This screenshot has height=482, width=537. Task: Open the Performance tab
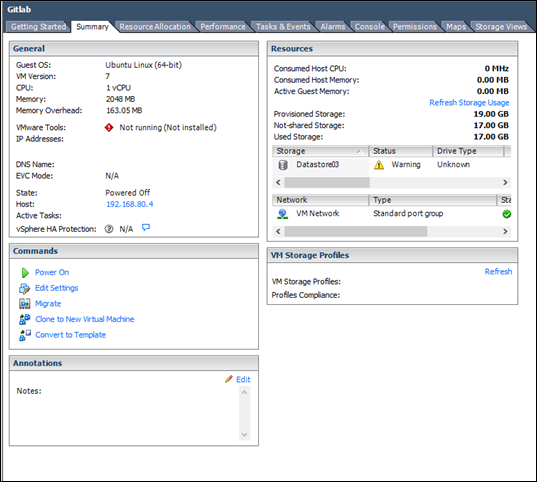223,27
